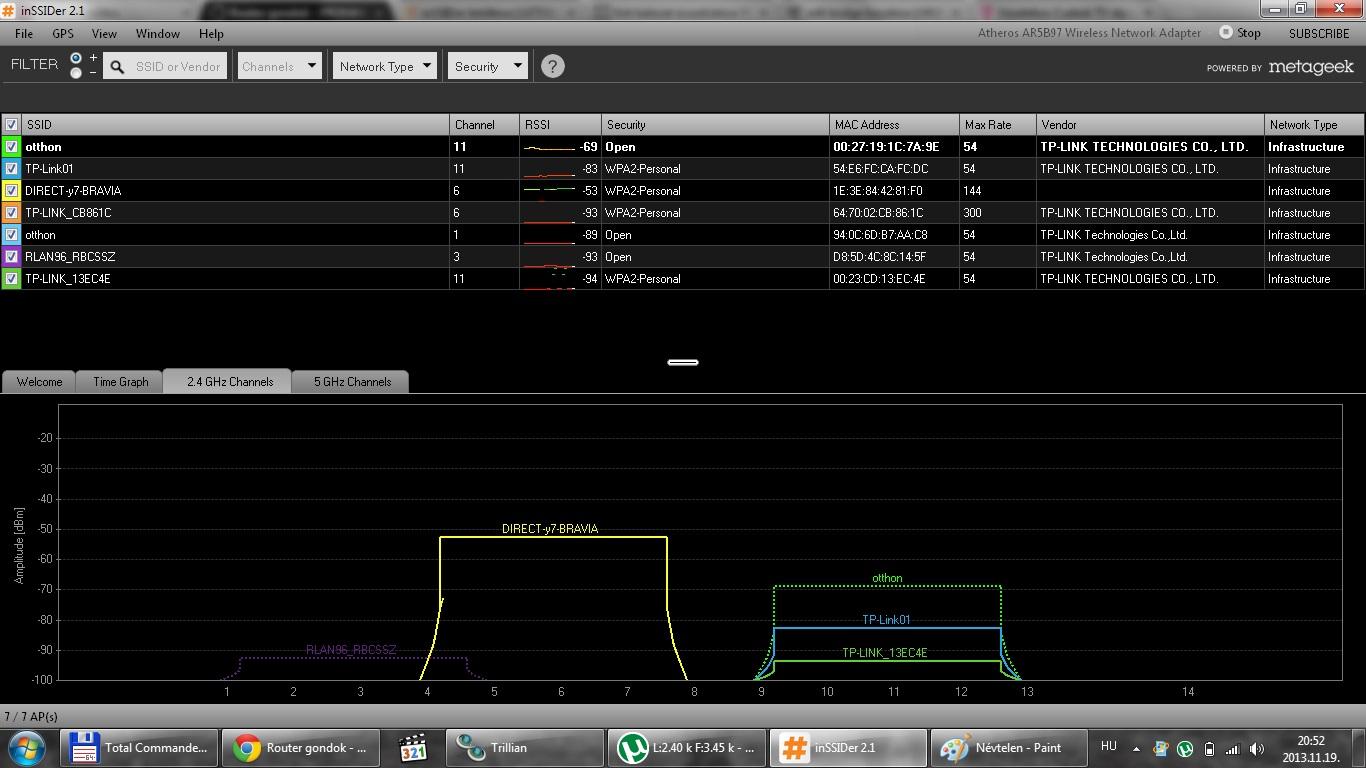Sort by the Security column header
1366x768 pixels.
click(715, 125)
